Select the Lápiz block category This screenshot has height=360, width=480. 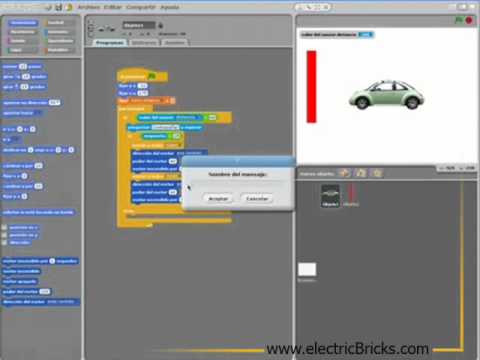click(x=23, y=50)
